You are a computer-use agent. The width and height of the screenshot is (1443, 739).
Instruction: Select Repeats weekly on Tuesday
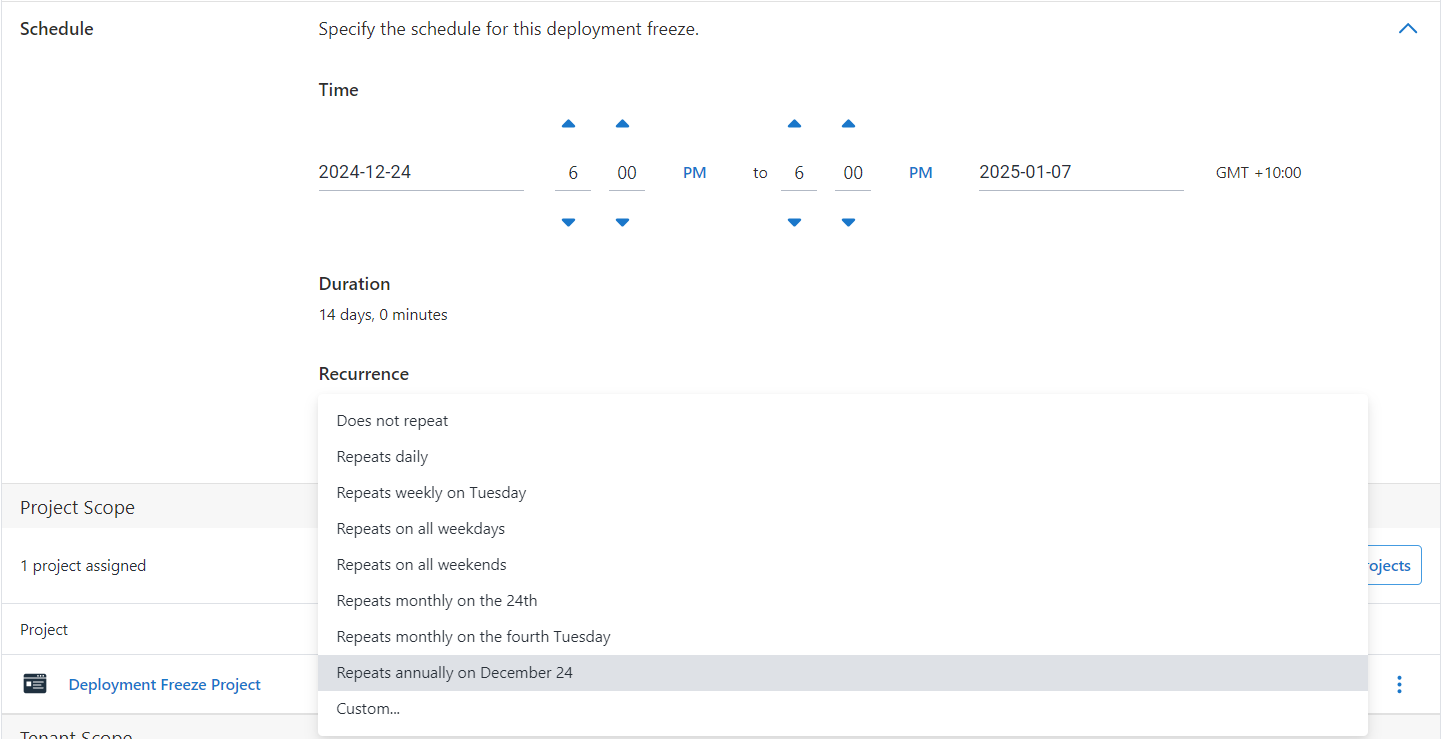[431, 492]
